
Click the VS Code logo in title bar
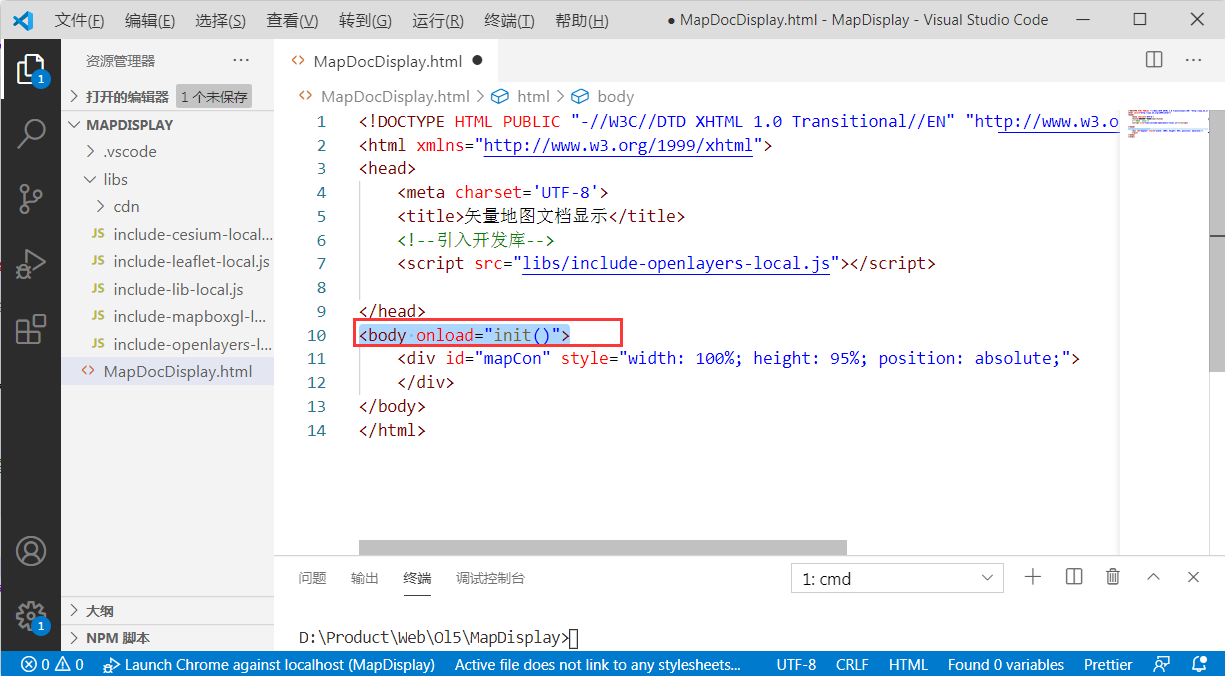point(22,20)
